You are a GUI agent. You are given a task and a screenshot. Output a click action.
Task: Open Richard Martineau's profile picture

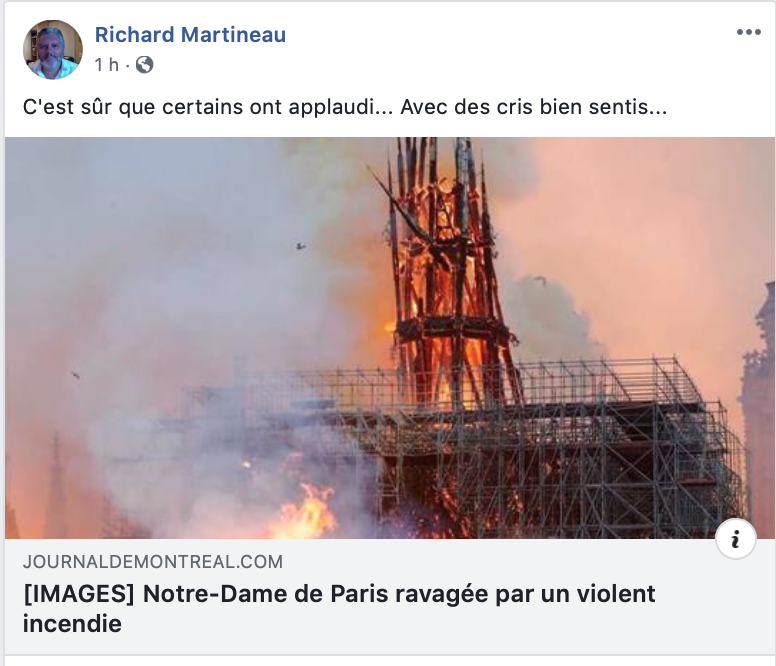[x=53, y=50]
